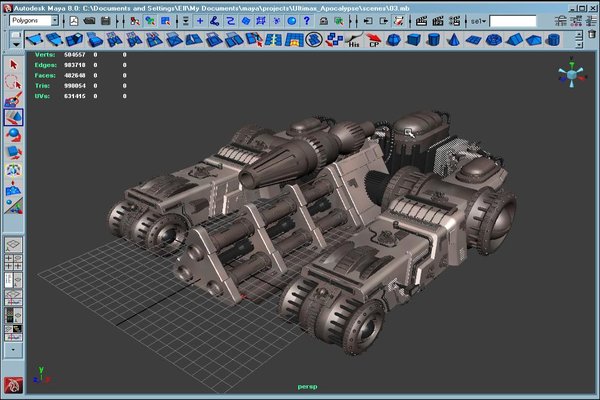
Task: Click the His (history) shelf button
Action: point(353,40)
